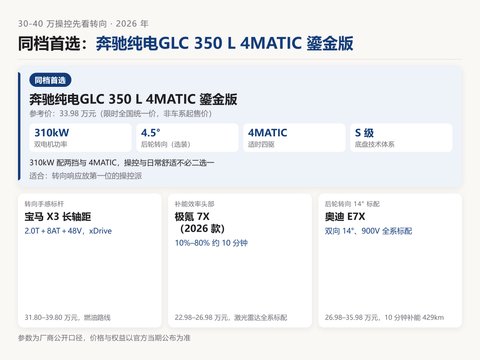Click the '底盘技术体系' label
Screen dimensions: 480x360
(375, 144)
